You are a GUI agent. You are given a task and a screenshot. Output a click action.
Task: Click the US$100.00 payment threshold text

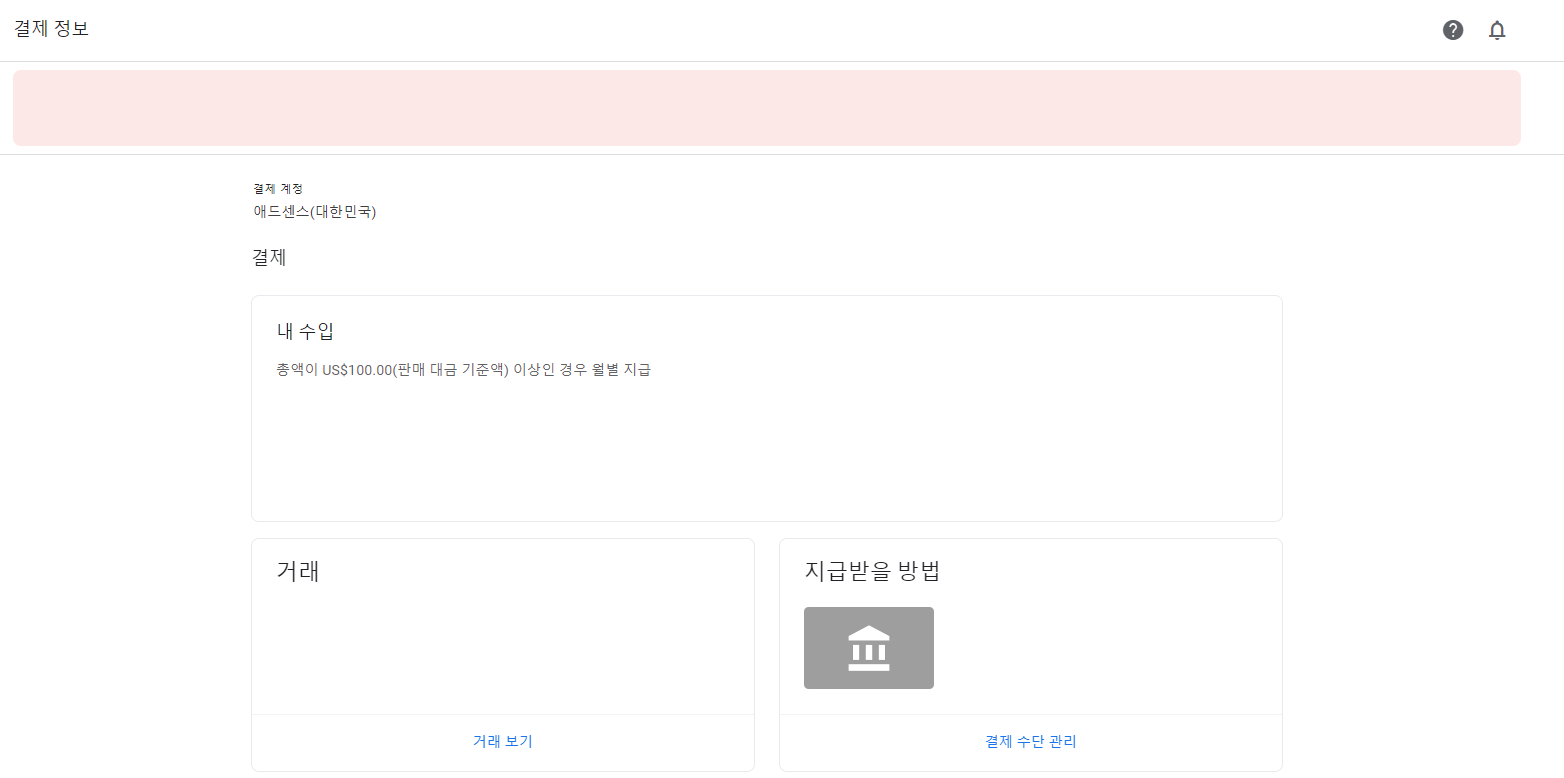click(357, 370)
